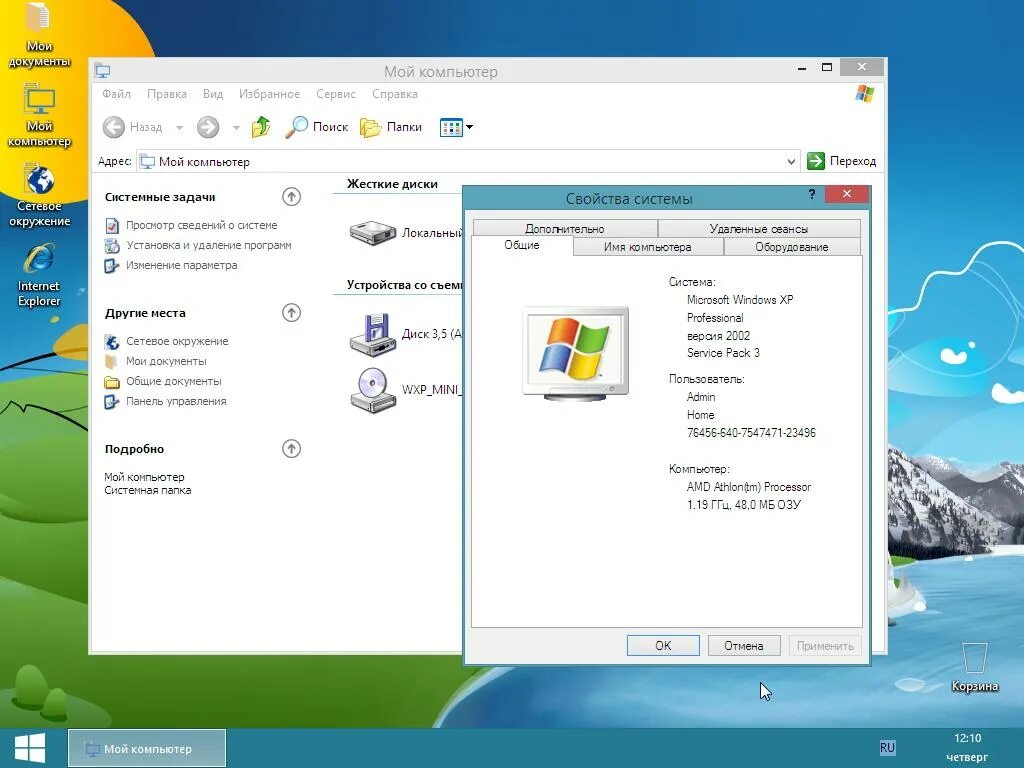
Task: Switch to the Удаленные сеансы tab
Action: (x=759, y=229)
